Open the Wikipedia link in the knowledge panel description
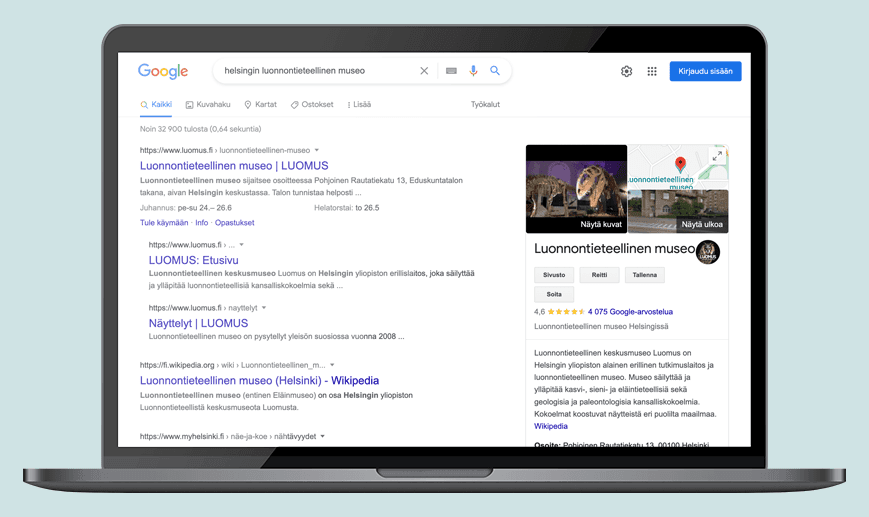The width and height of the screenshot is (869, 517). tap(551, 427)
